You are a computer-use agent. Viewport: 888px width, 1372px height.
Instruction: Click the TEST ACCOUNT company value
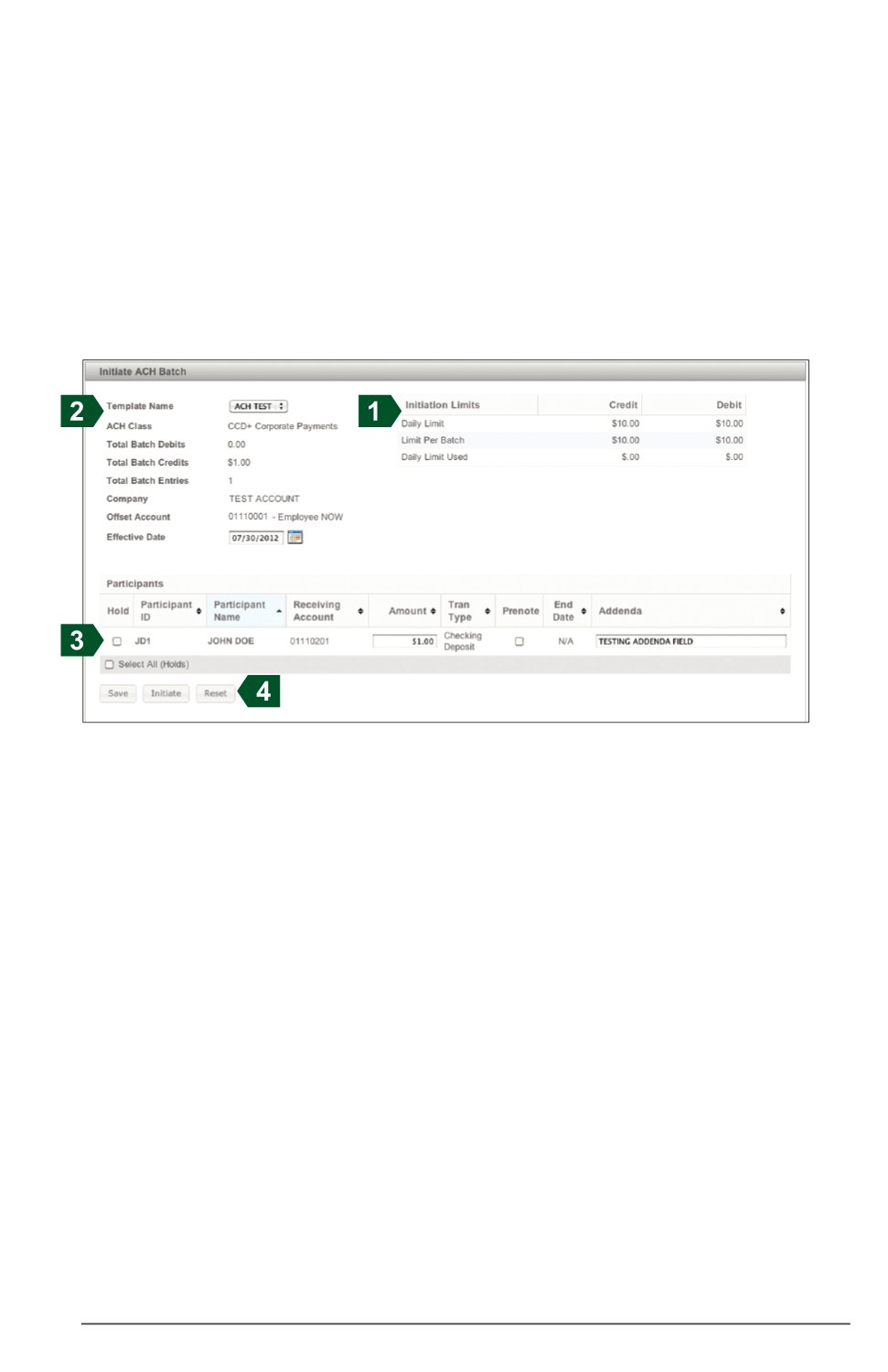(x=264, y=498)
